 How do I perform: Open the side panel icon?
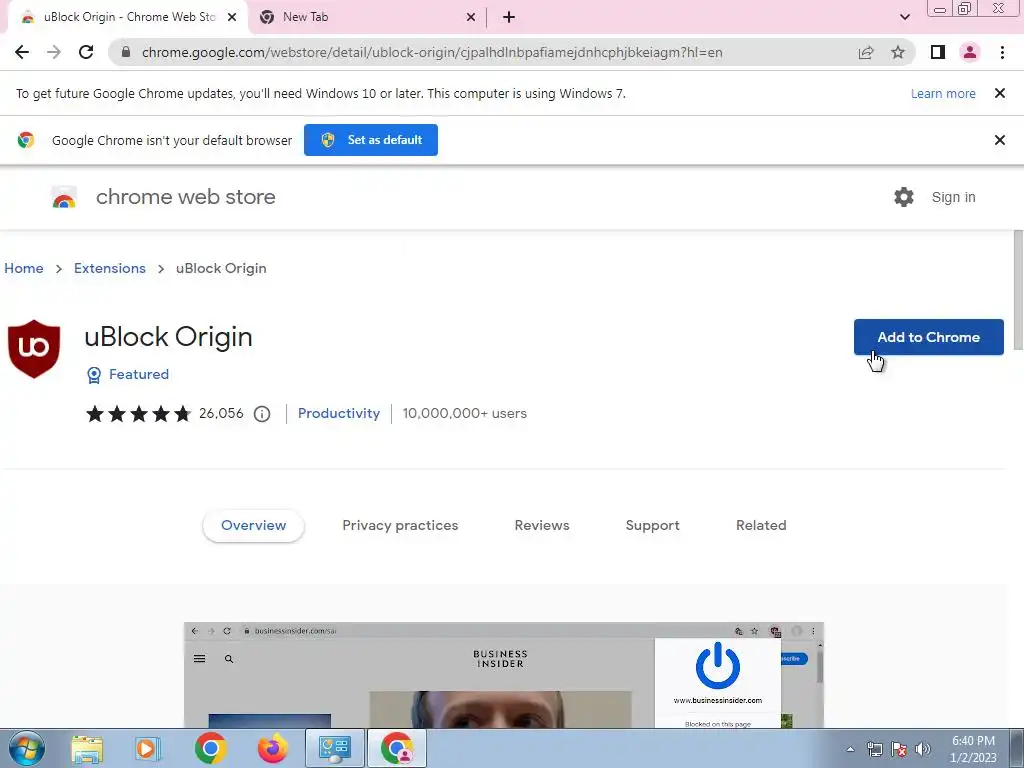click(x=938, y=52)
